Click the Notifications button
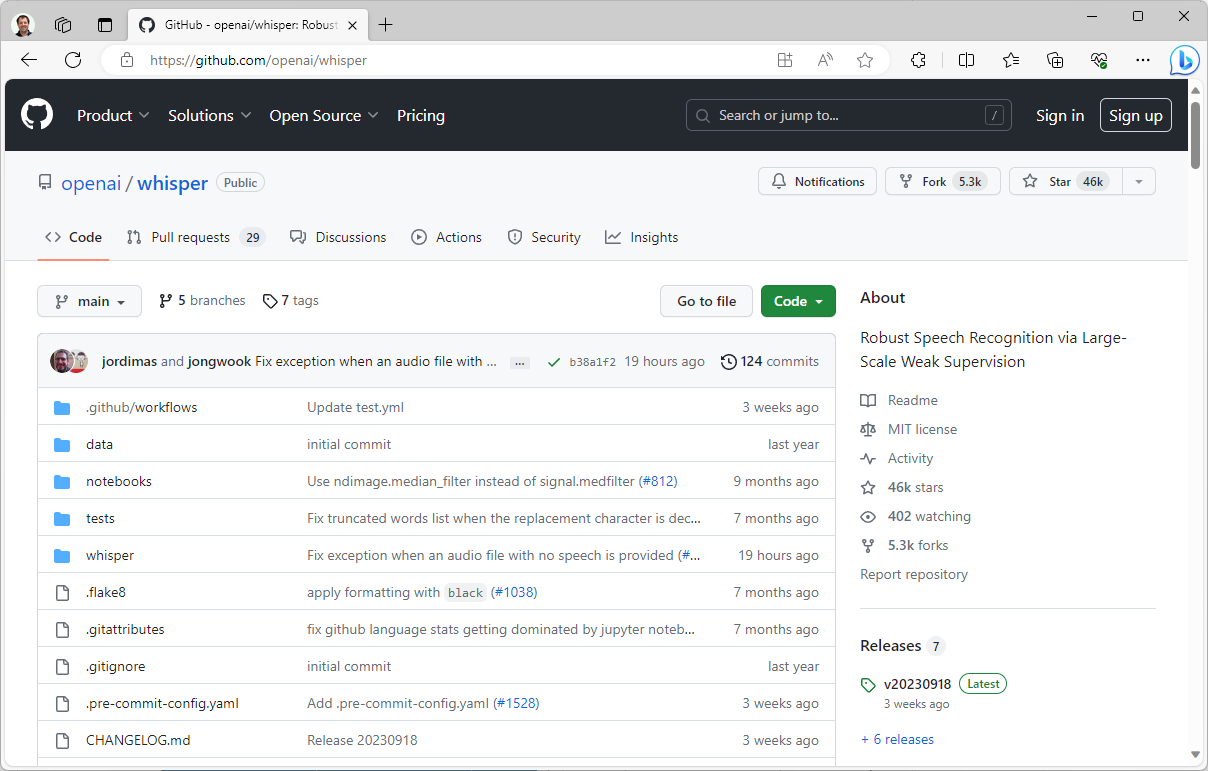This screenshot has height=771, width=1208. tap(817, 181)
